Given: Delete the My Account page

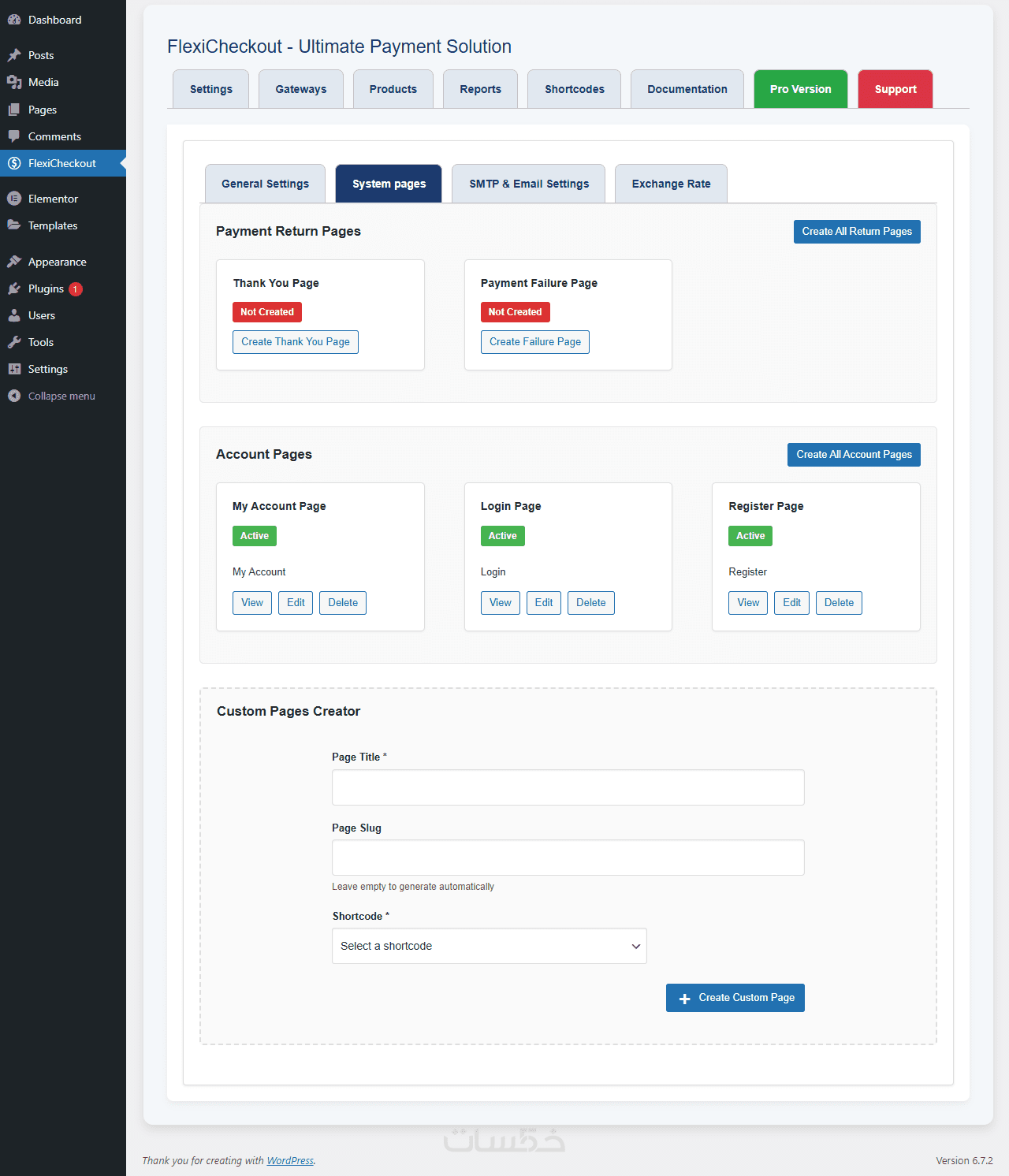Looking at the screenshot, I should click(x=343, y=603).
